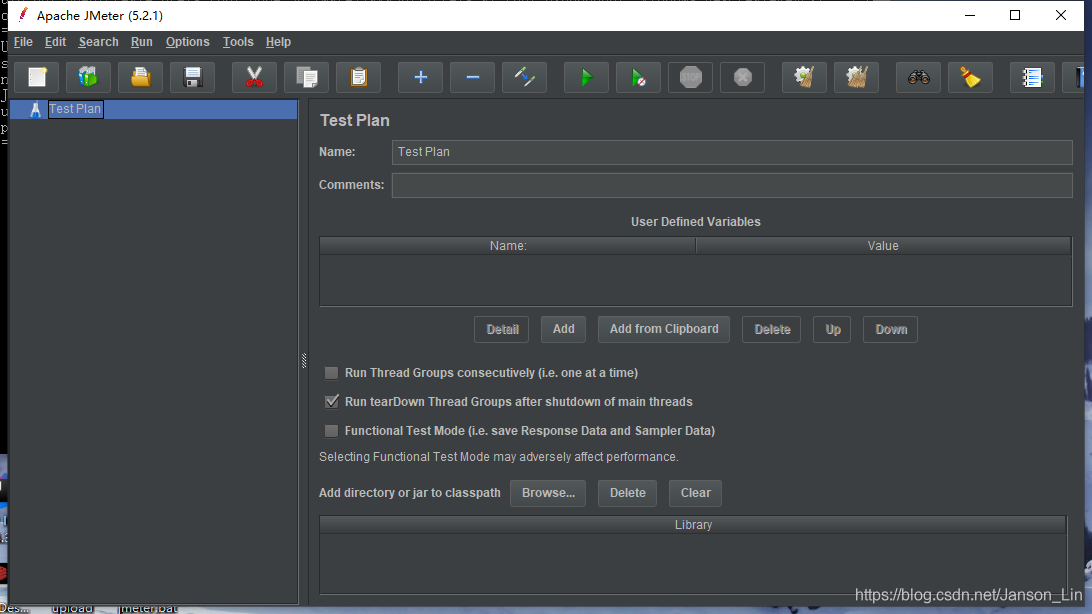1092x614 pixels.
Task: Click the JMeter feather title icon
Action: pos(23,15)
